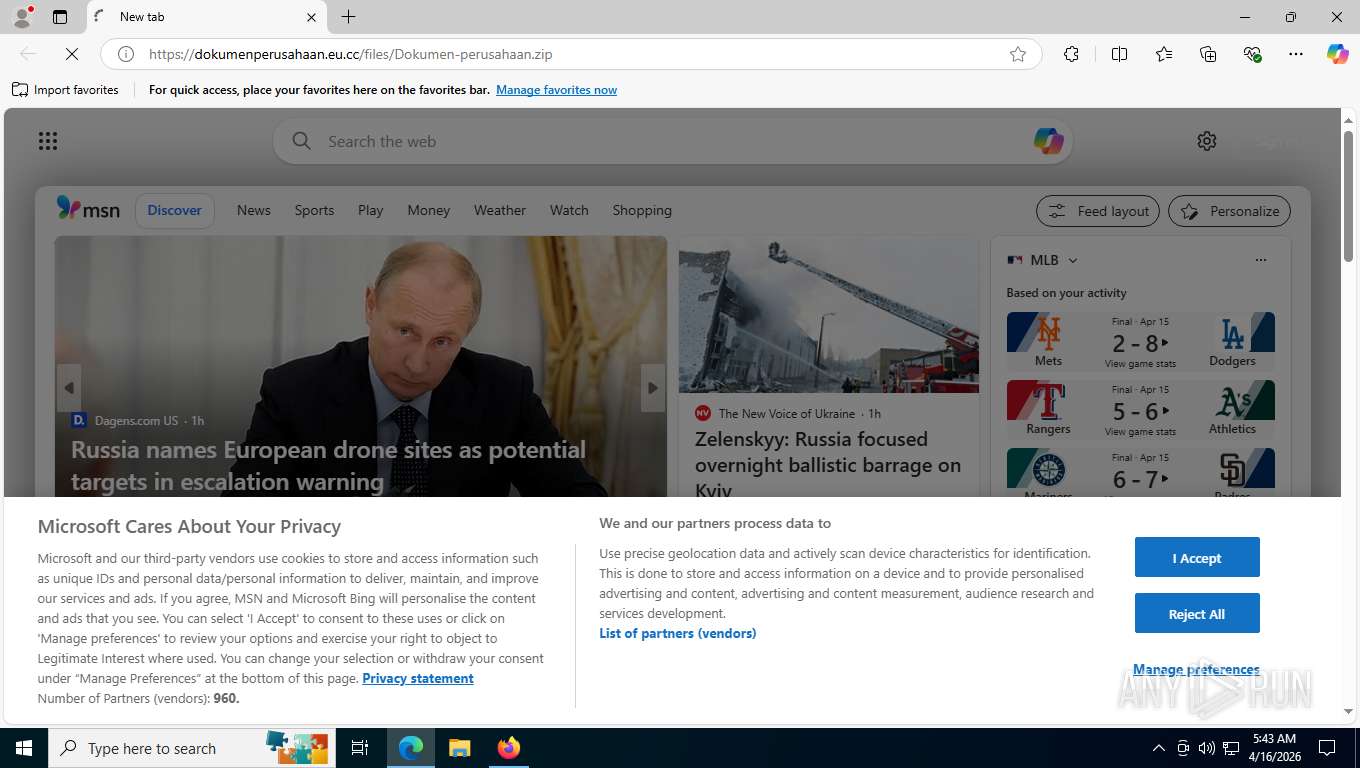Open the Zelenskyy ballistic barrage article
The height and width of the screenshot is (768, 1360).
(x=828, y=465)
